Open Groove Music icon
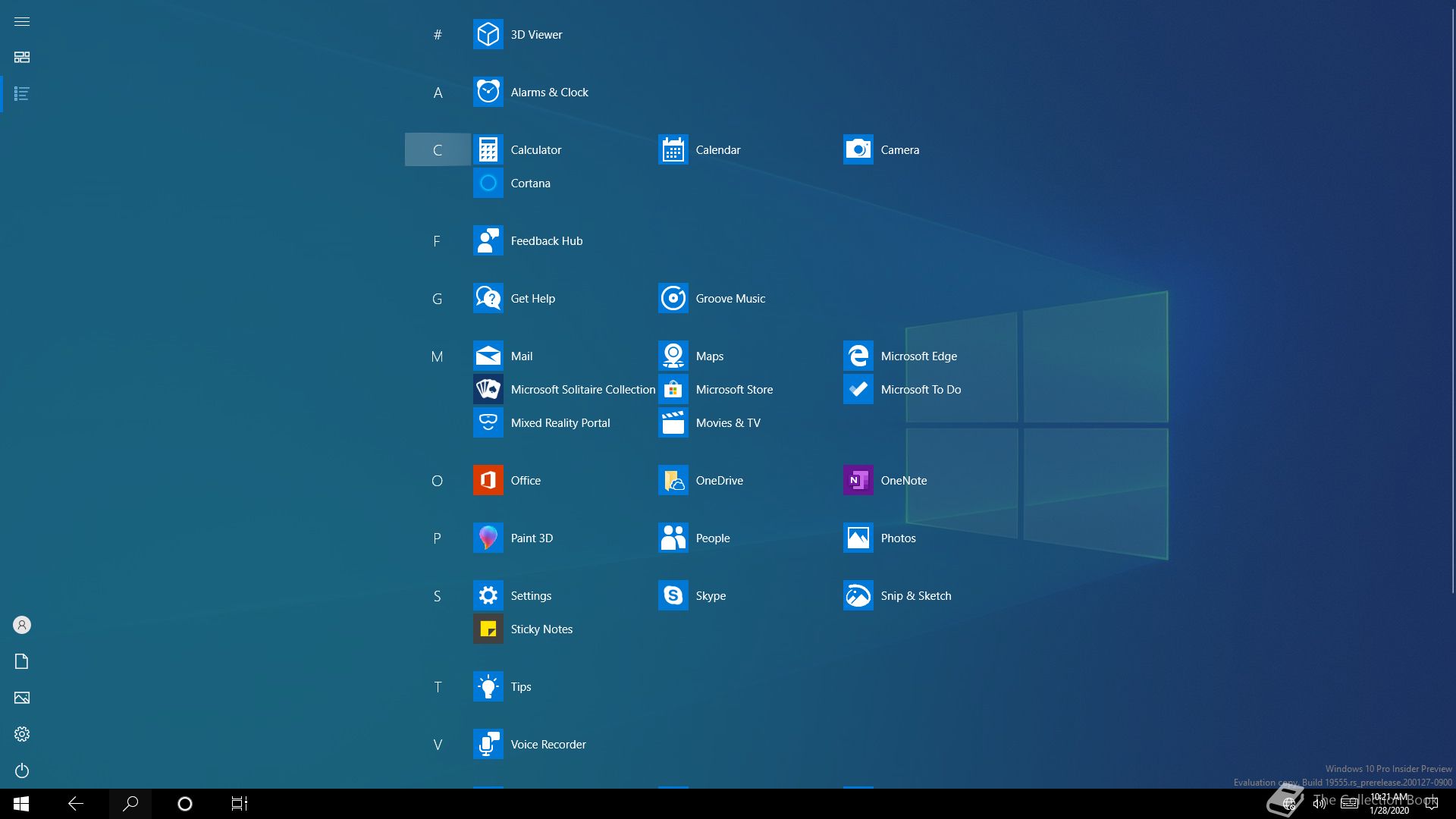 point(673,298)
